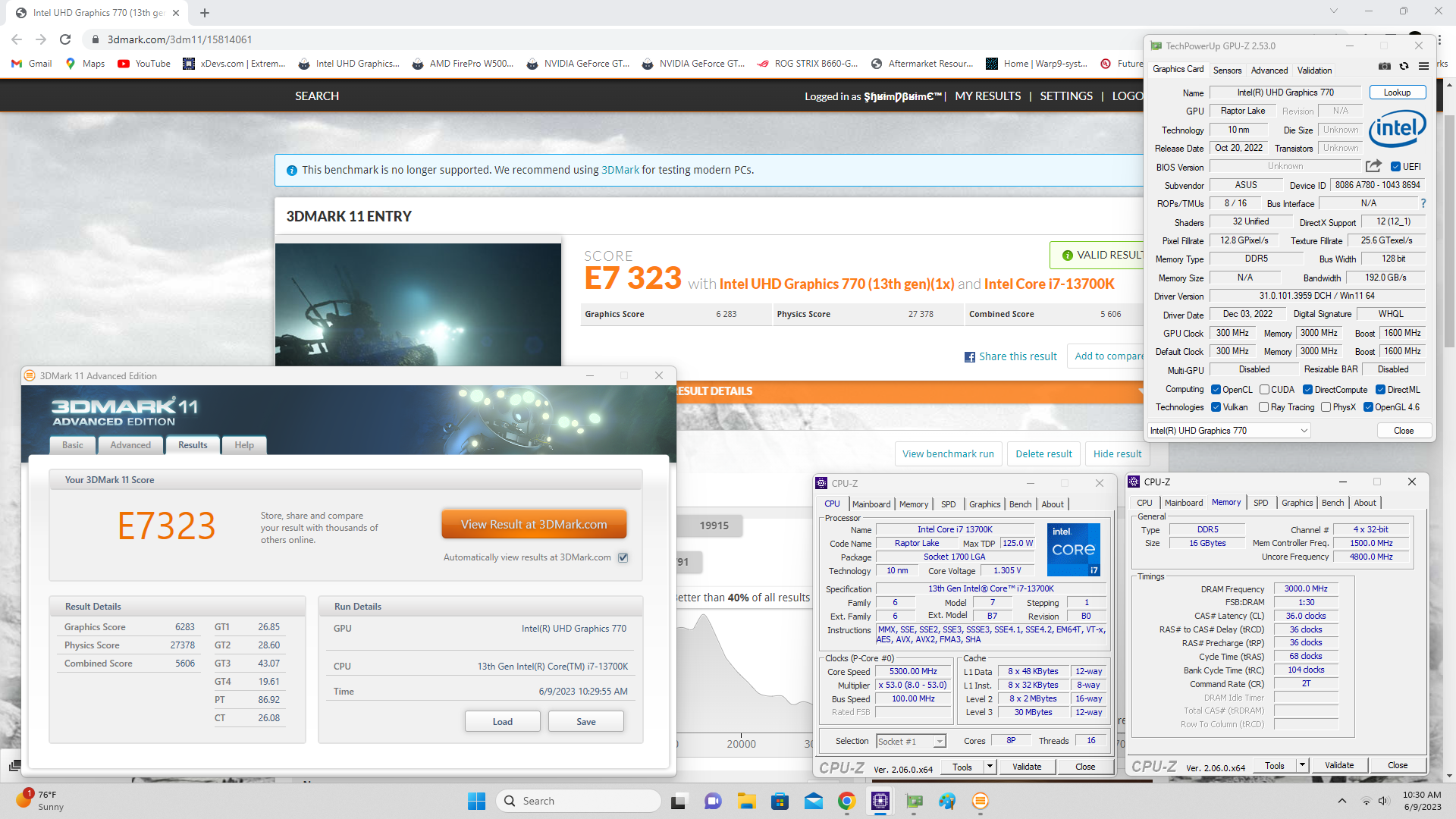The image size is (1456, 819).
Task: Switch to the Advanced tab in GPU-Z
Action: point(1269,71)
